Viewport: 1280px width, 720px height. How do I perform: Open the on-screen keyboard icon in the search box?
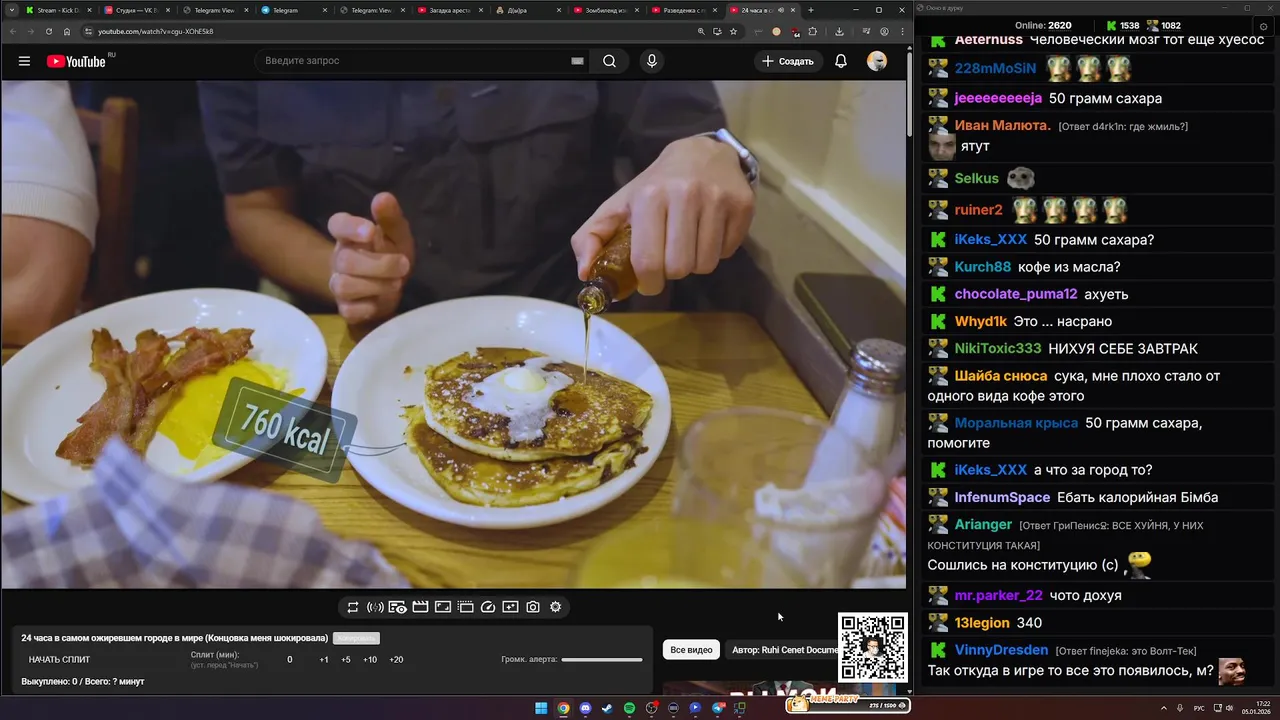coord(577,61)
